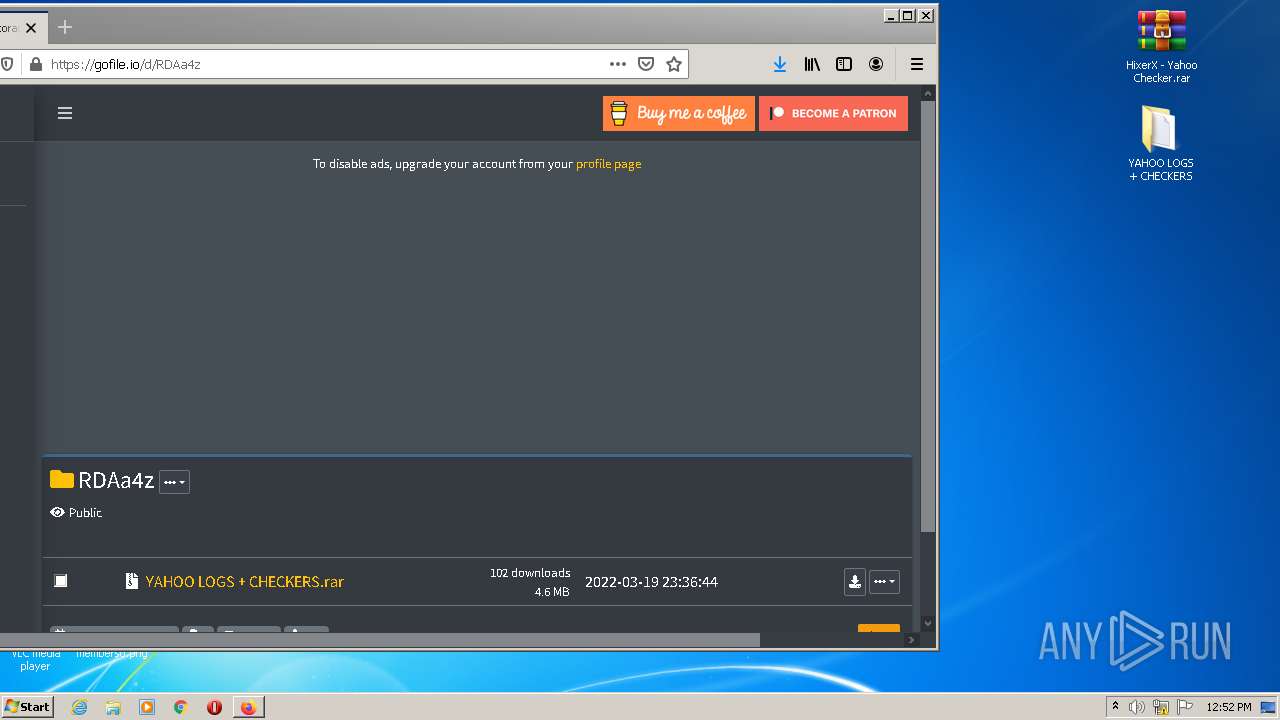Open the file row's more options dropdown

[884, 581]
